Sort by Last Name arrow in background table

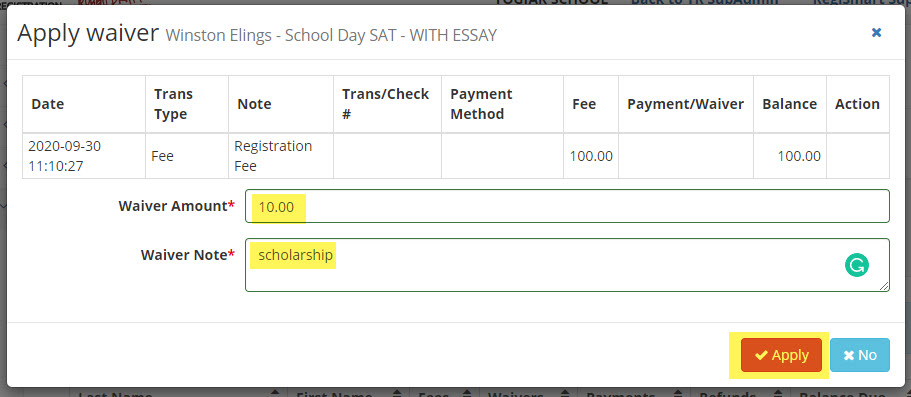point(275,394)
